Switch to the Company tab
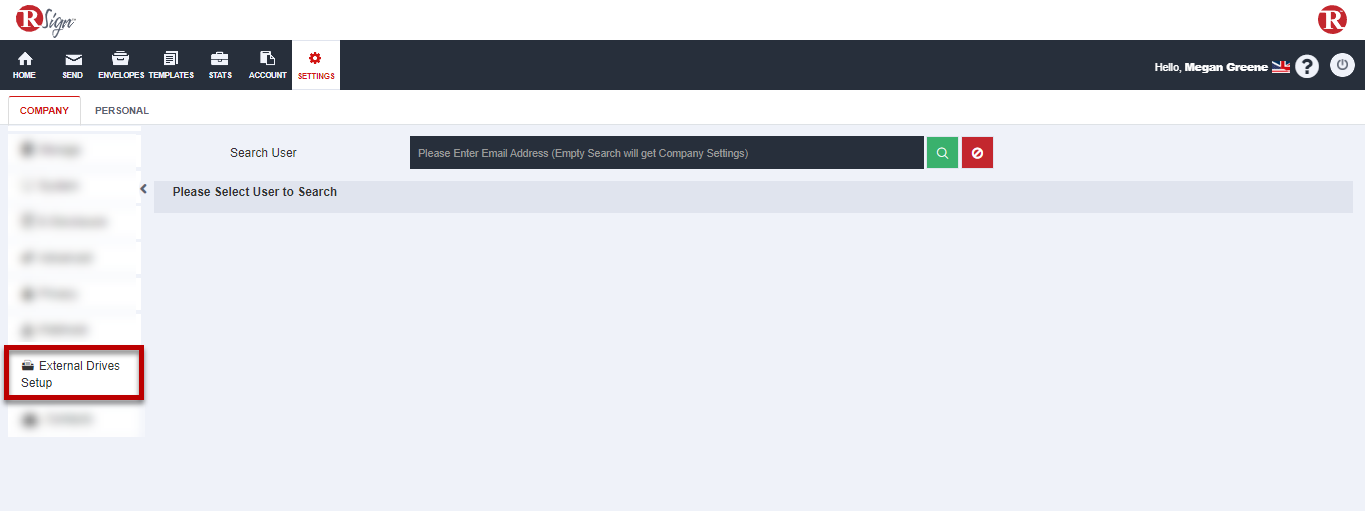The width and height of the screenshot is (1365, 511). (x=44, y=111)
